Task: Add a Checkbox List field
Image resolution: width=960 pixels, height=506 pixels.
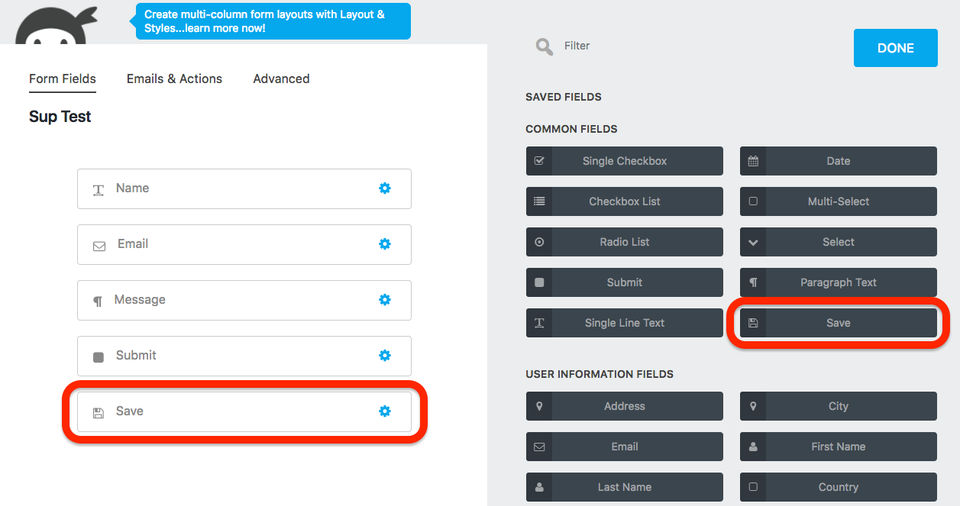Action: (624, 201)
